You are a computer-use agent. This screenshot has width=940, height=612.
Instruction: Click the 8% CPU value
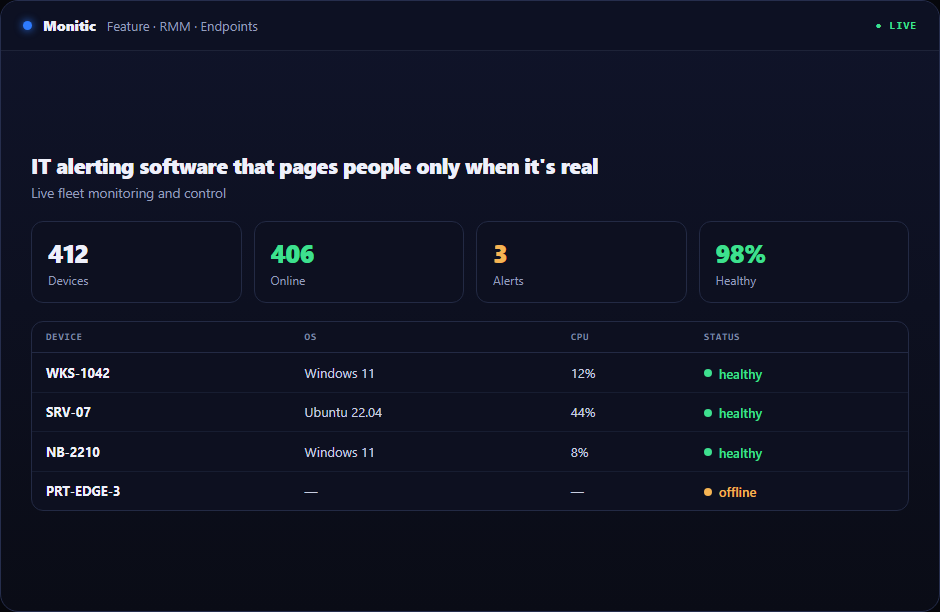[x=580, y=453]
